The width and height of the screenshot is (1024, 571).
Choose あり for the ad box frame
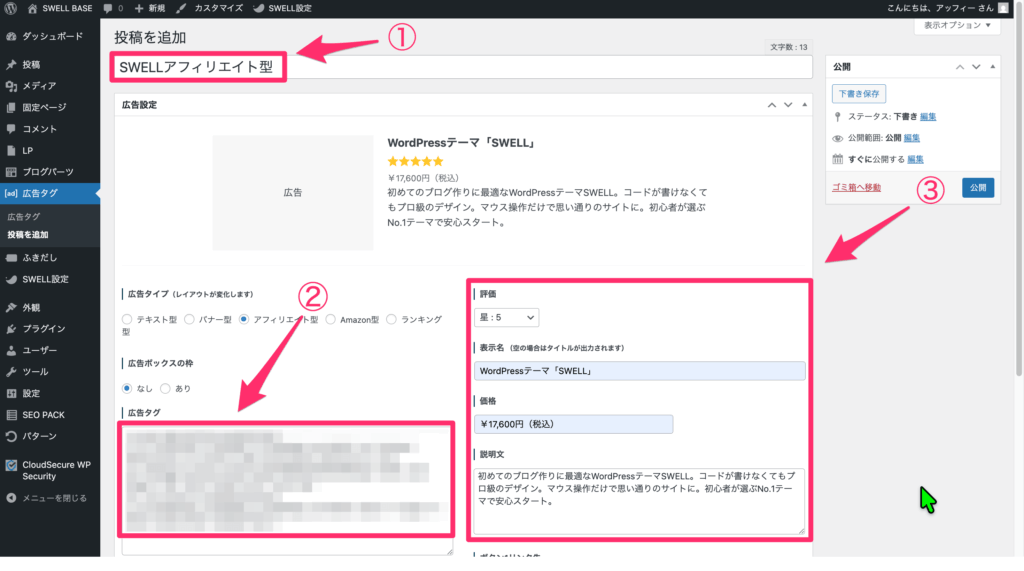click(x=166, y=388)
